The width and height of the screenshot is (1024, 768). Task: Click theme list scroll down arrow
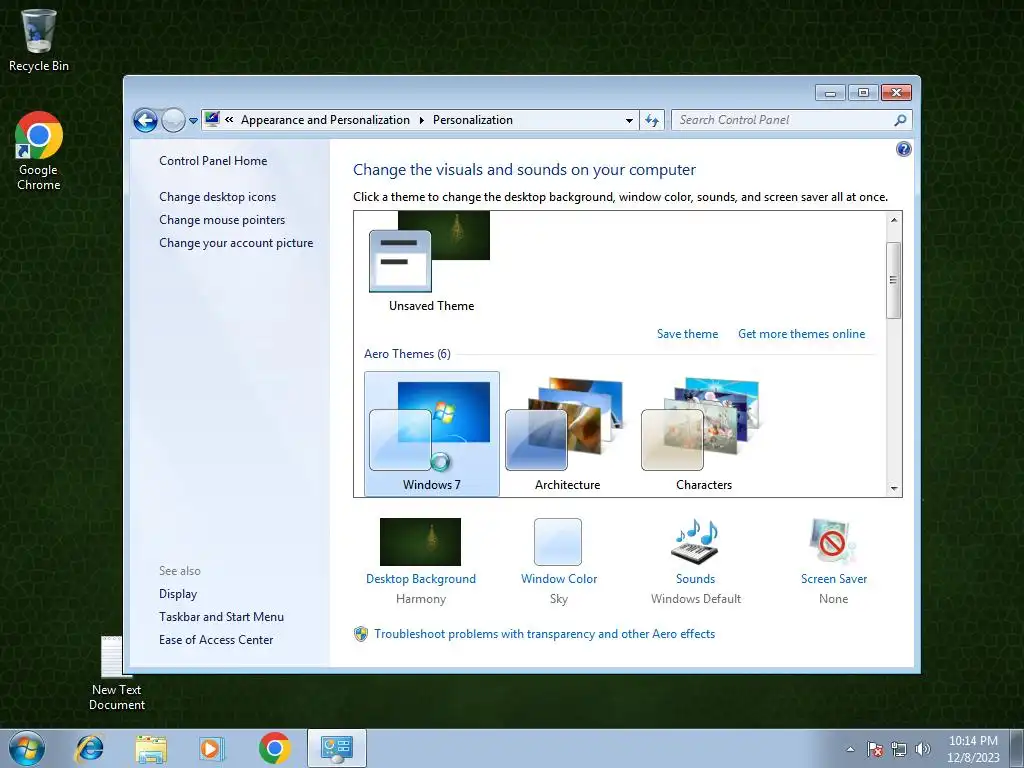894,488
